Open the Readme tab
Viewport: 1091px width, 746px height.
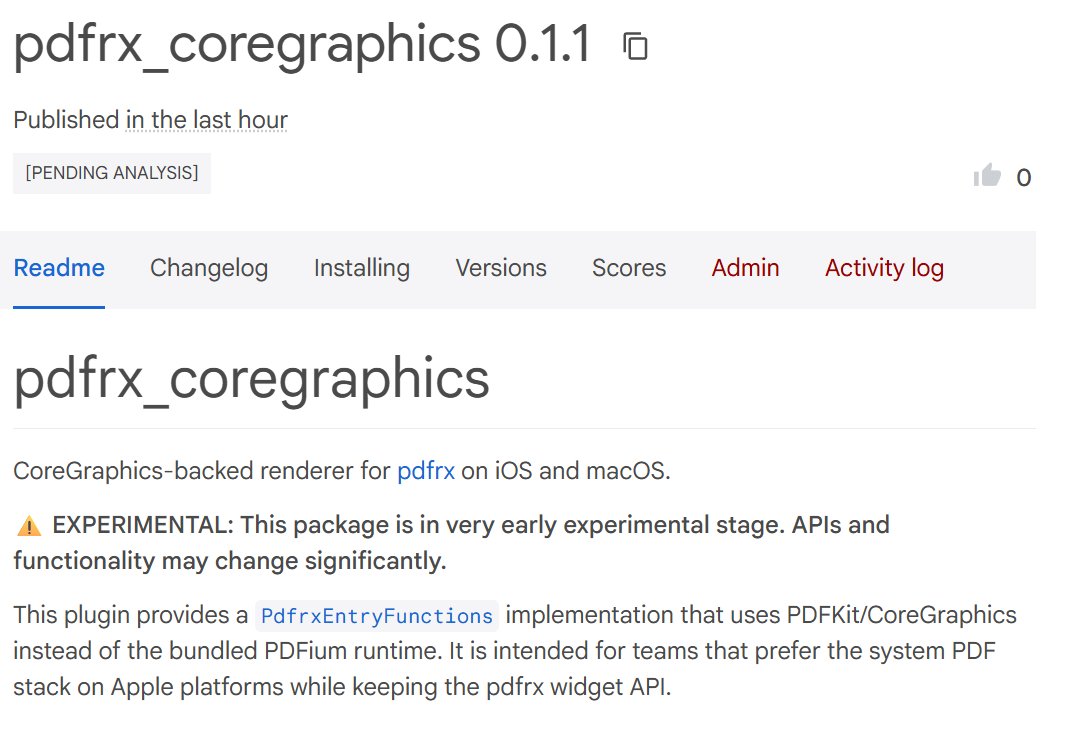pos(59,268)
